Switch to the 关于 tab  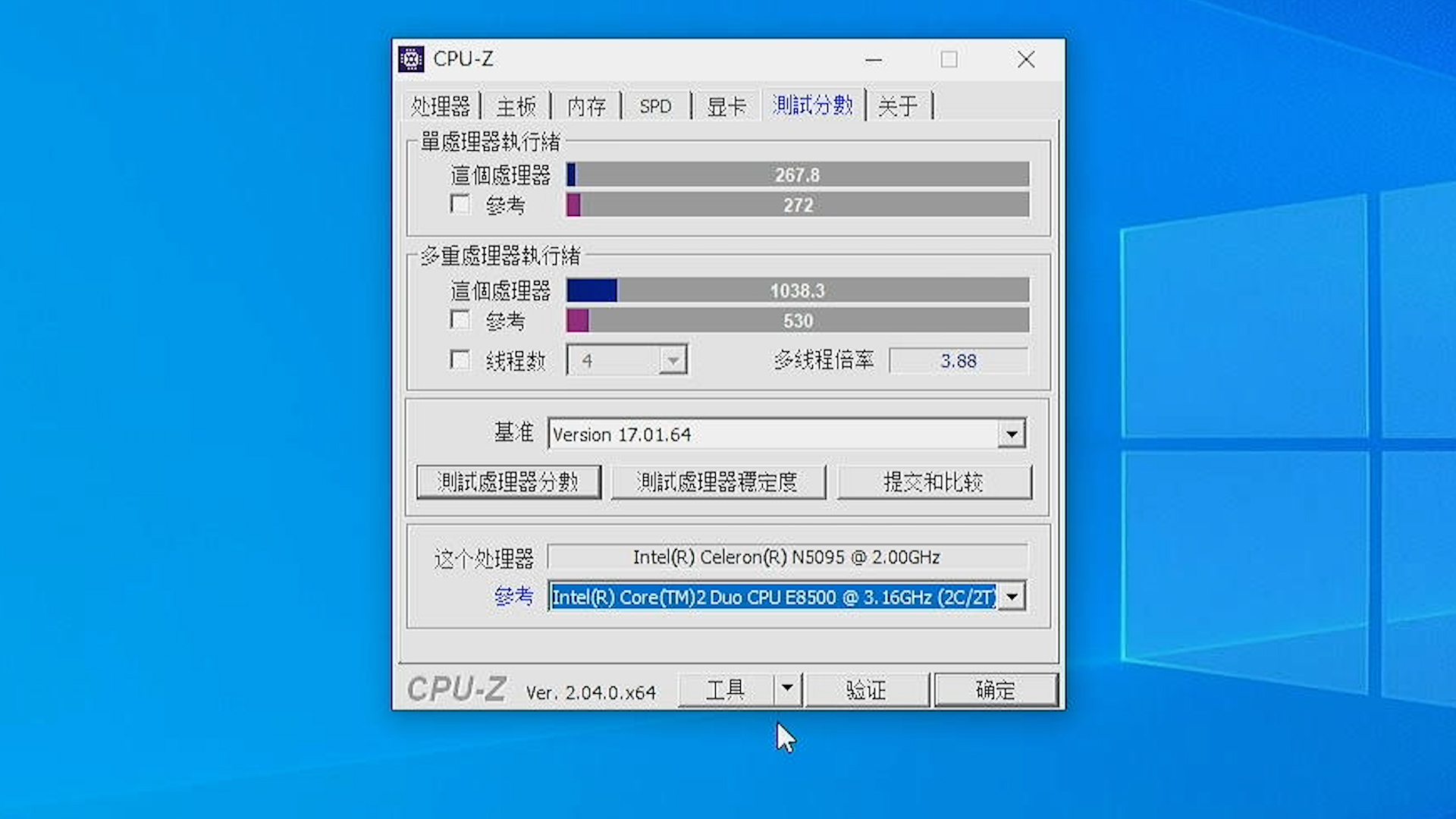(x=899, y=106)
